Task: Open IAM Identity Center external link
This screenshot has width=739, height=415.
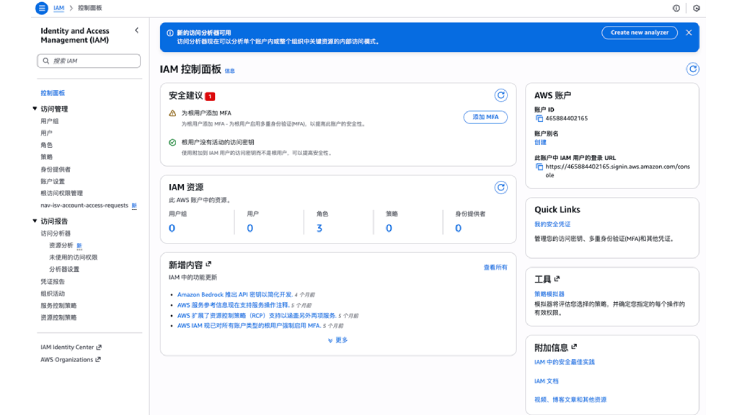Action: (67, 347)
